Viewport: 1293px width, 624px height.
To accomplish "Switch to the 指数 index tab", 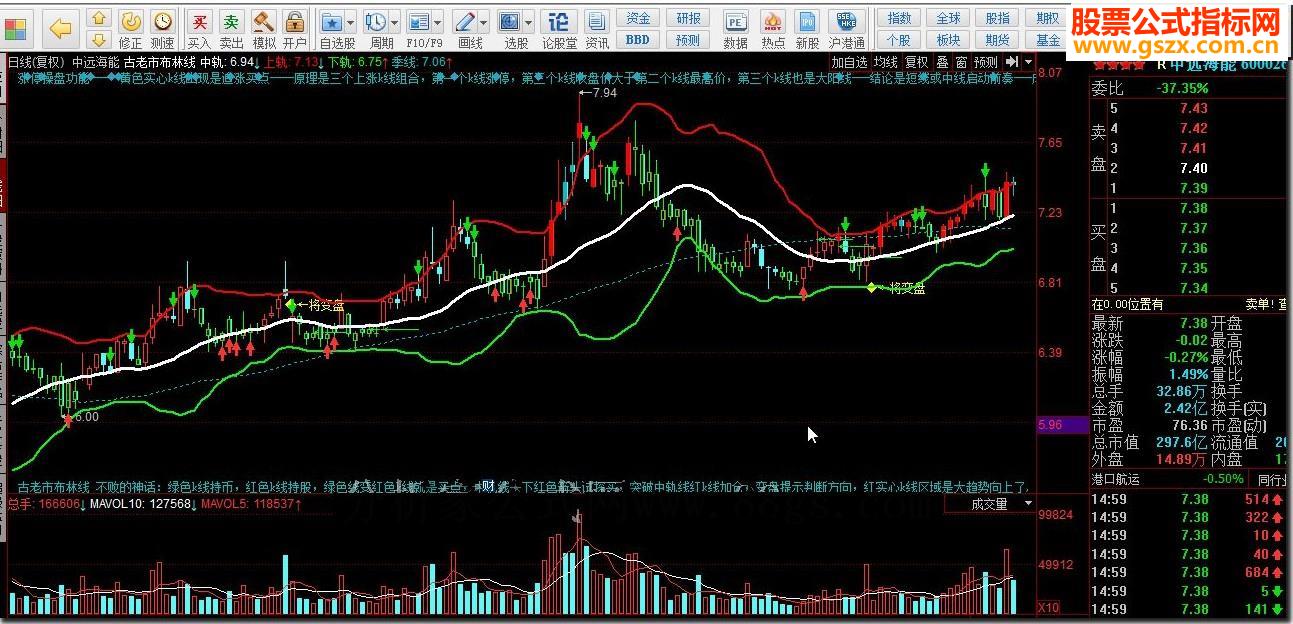I will coord(899,18).
